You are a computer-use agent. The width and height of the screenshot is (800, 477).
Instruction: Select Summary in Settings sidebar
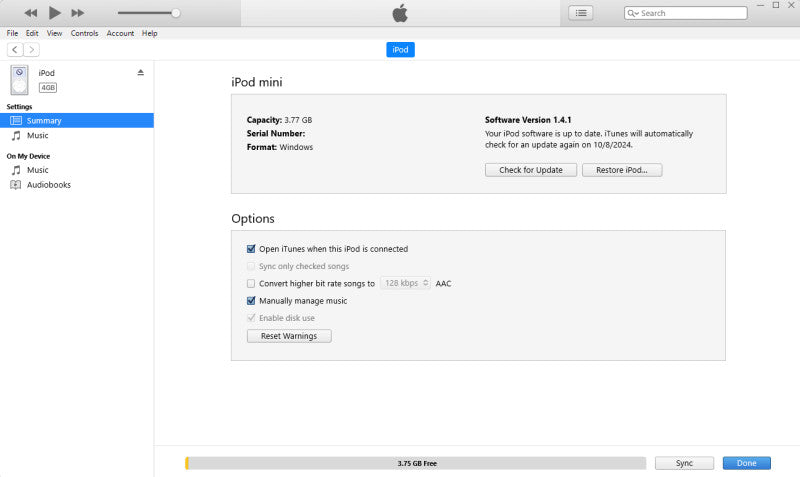[x=77, y=120]
